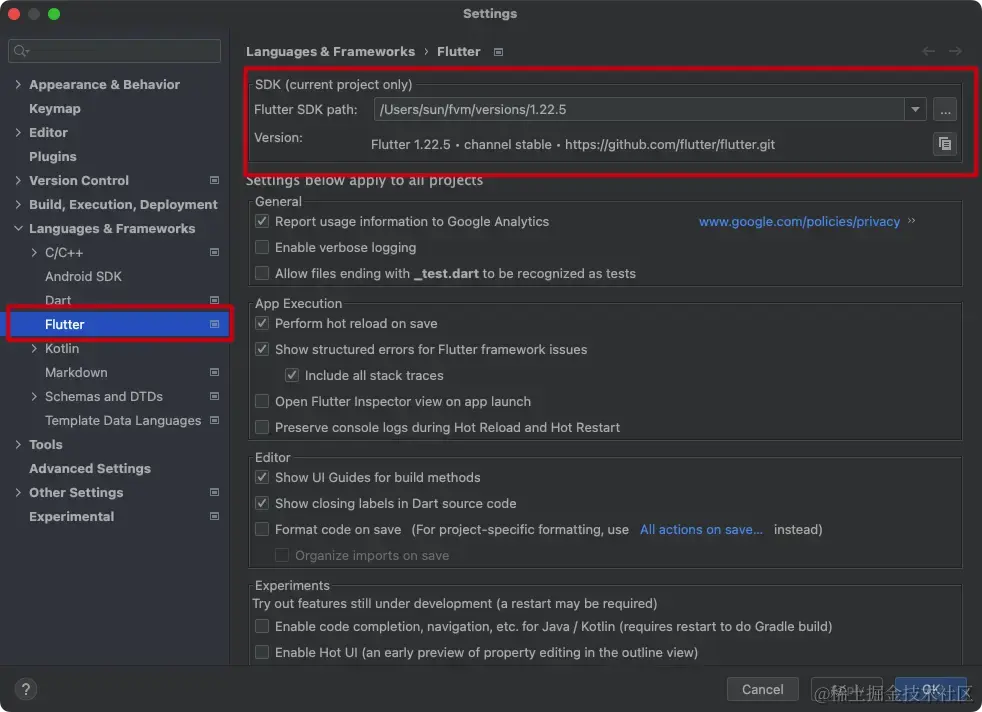Screen dimensions: 982x712
Task: Open the All actions on save link
Action: pos(701,529)
